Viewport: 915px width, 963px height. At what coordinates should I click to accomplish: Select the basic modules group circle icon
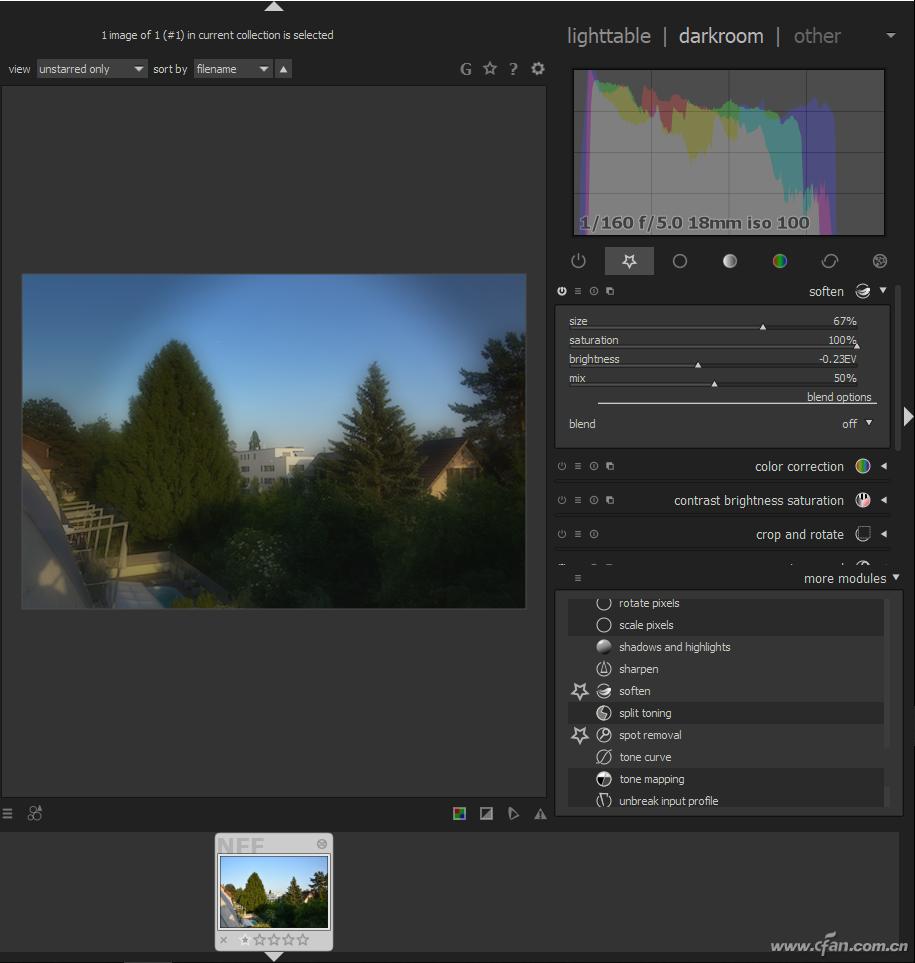pos(679,261)
